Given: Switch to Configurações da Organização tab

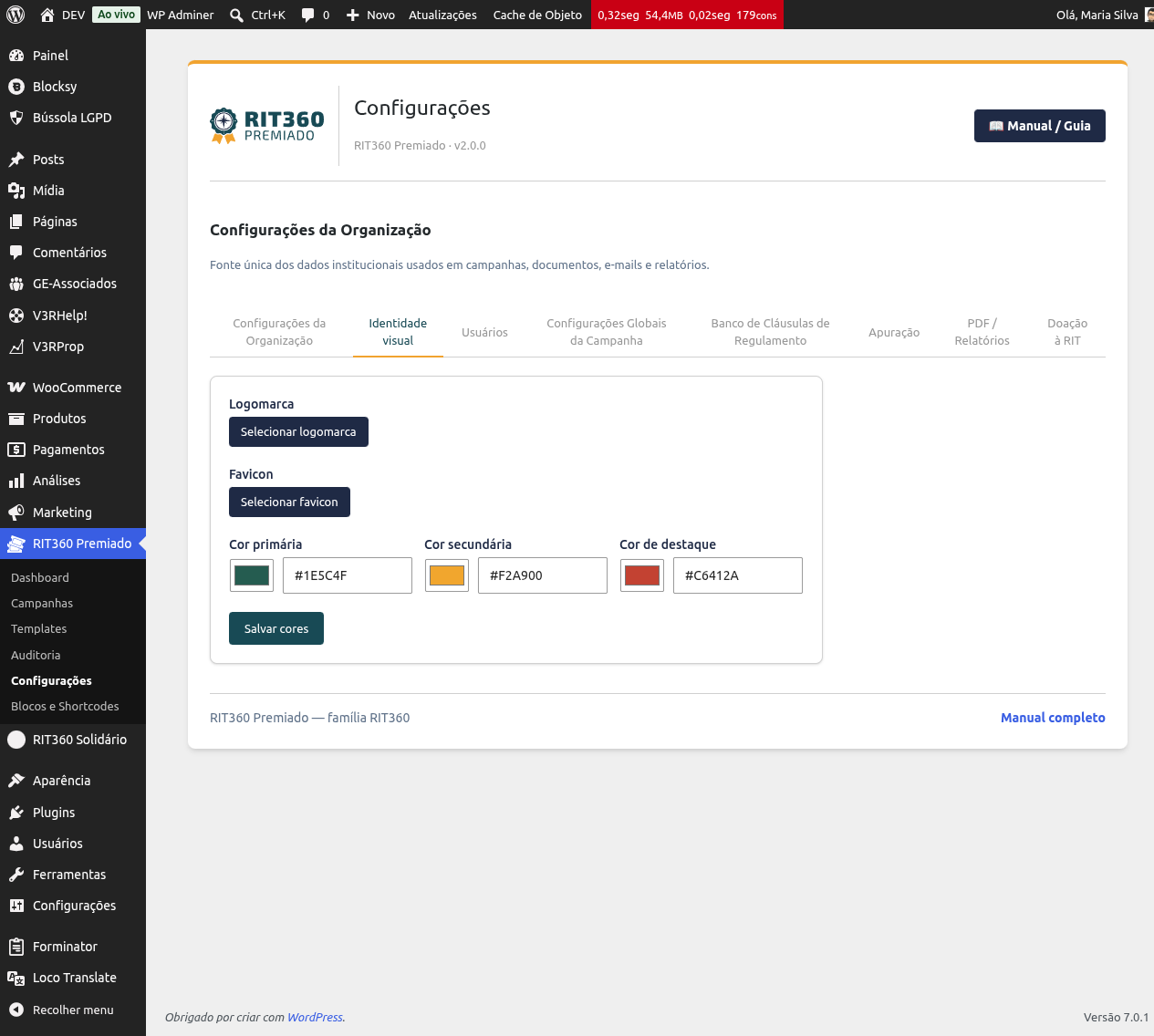Looking at the screenshot, I should pyautogui.click(x=279, y=332).
